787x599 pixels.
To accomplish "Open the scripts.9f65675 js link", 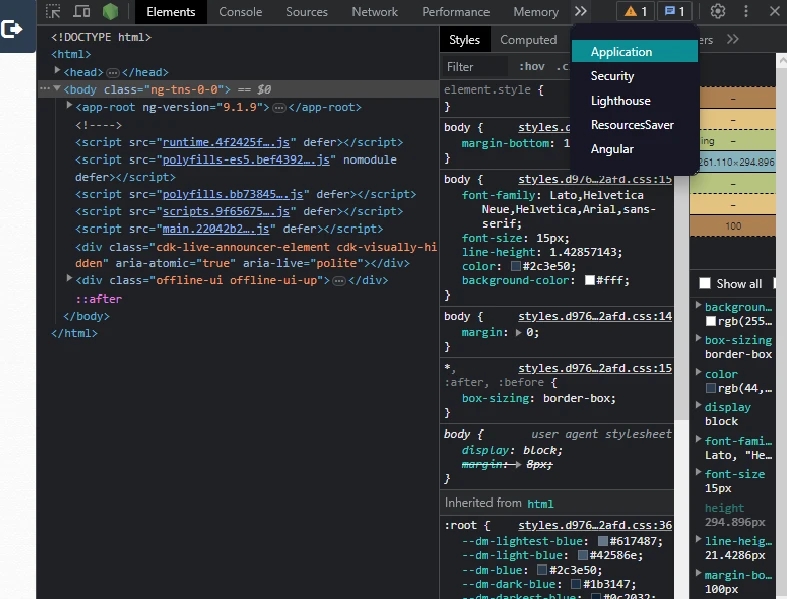I will pyautogui.click(x=226, y=211).
